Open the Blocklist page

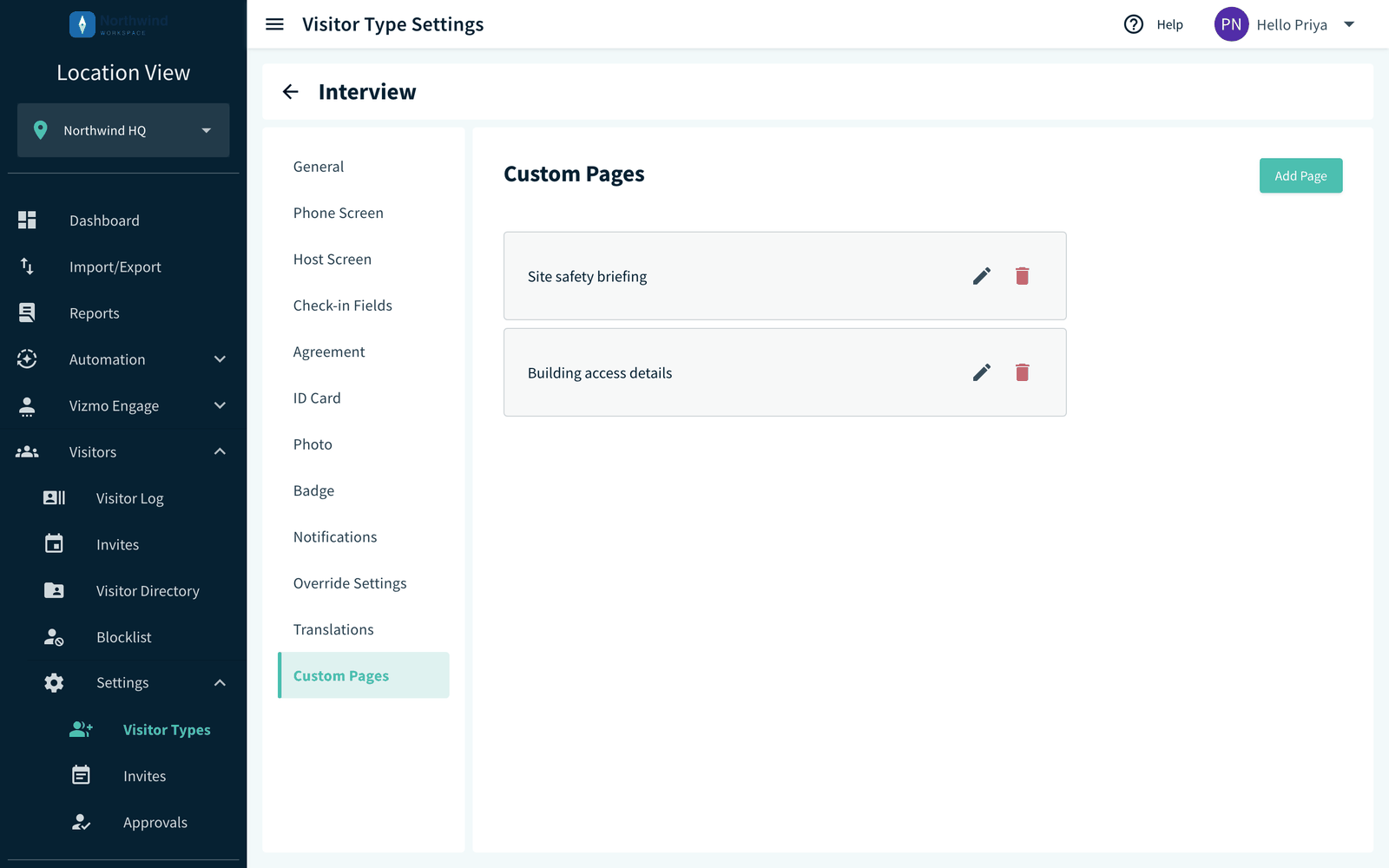pos(123,637)
